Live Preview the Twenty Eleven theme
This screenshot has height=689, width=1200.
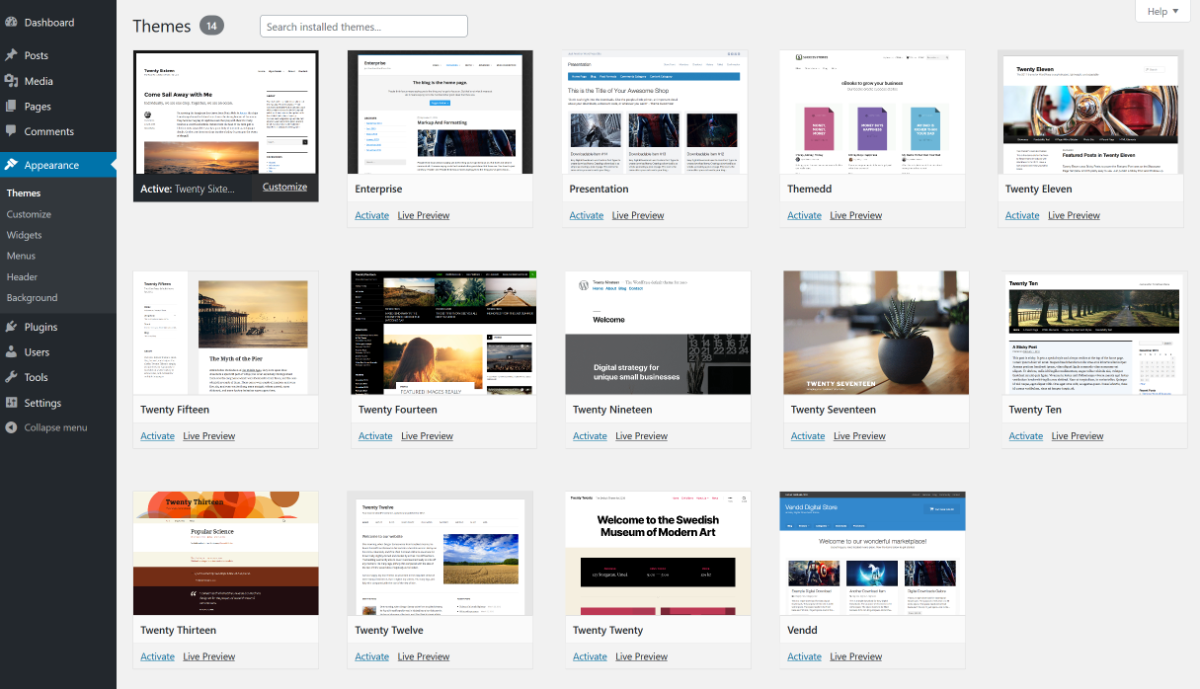click(x=1074, y=215)
